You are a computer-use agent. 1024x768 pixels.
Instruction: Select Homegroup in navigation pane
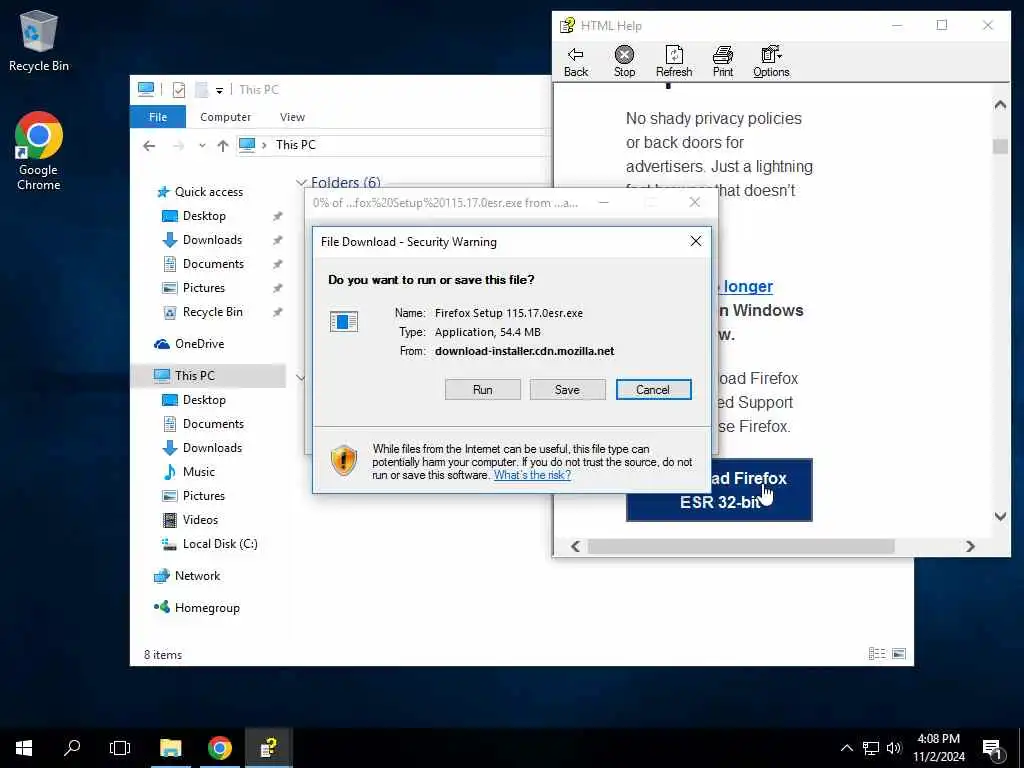(x=207, y=608)
